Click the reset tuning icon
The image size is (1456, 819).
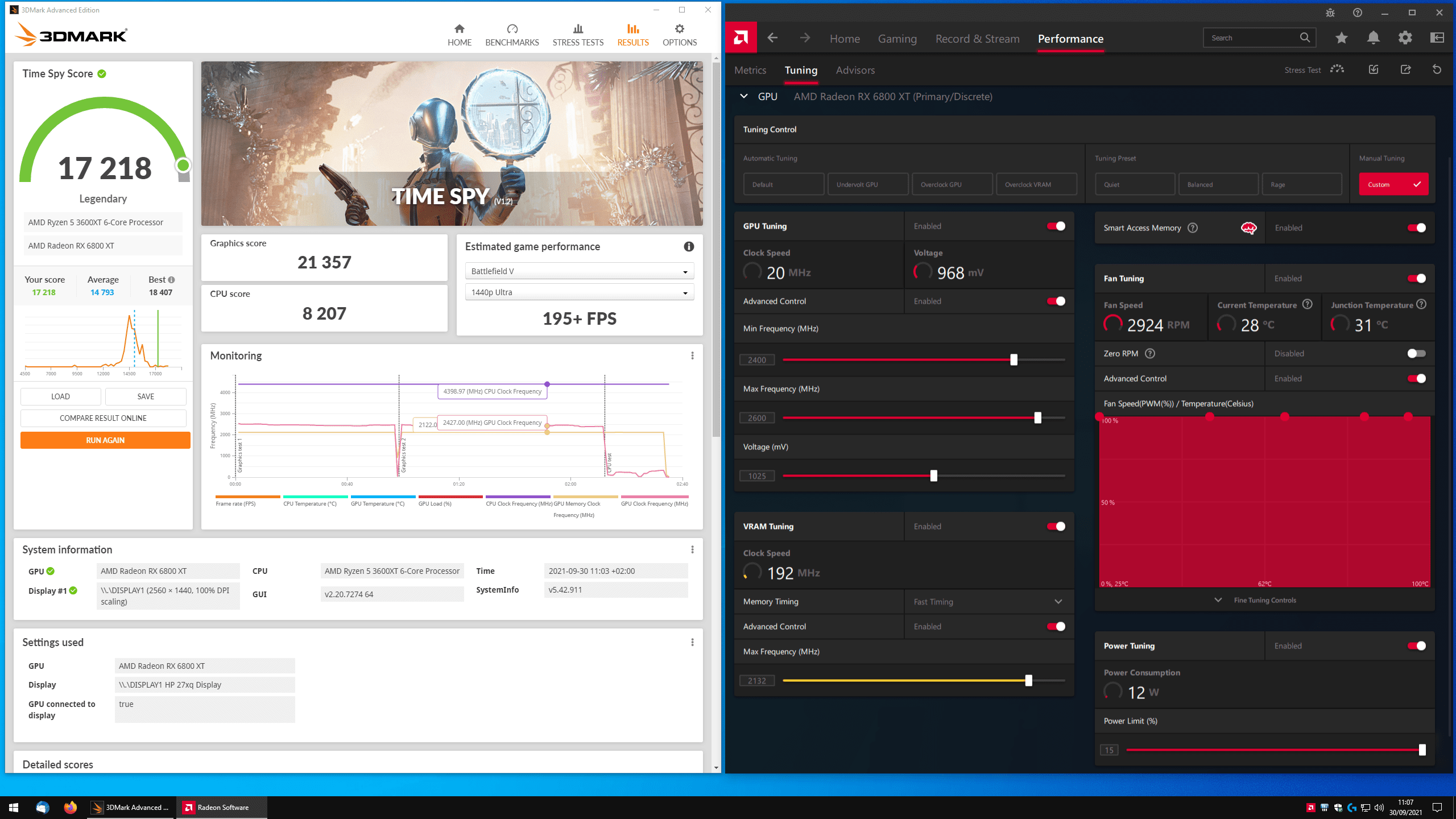pos(1437,69)
